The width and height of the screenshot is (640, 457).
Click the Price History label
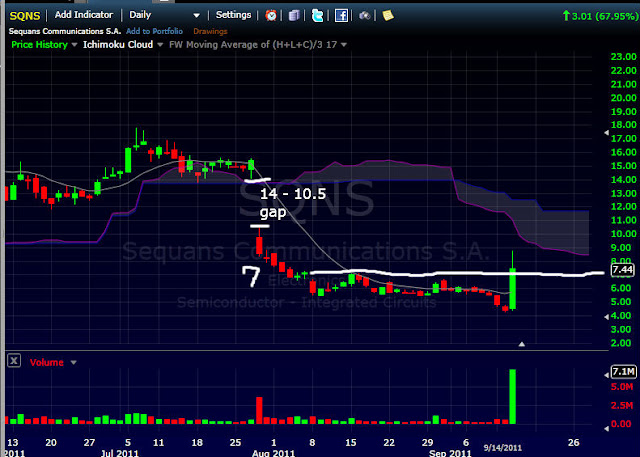pos(39,45)
